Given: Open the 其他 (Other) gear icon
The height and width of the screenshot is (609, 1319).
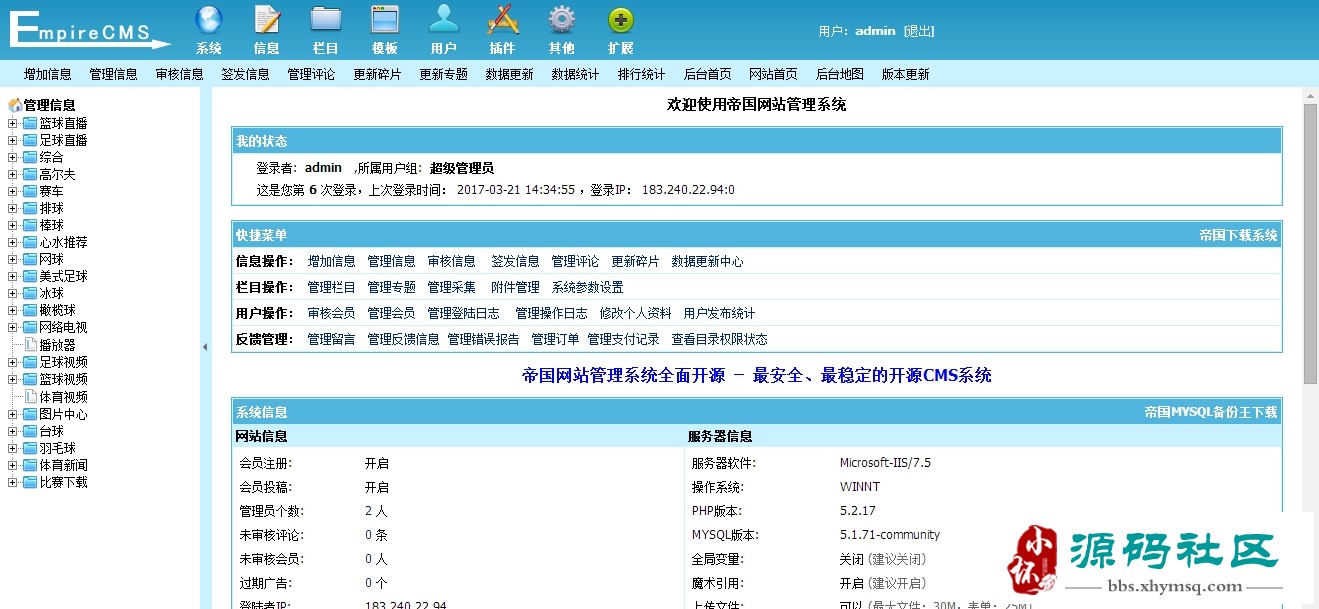Looking at the screenshot, I should tap(562, 19).
